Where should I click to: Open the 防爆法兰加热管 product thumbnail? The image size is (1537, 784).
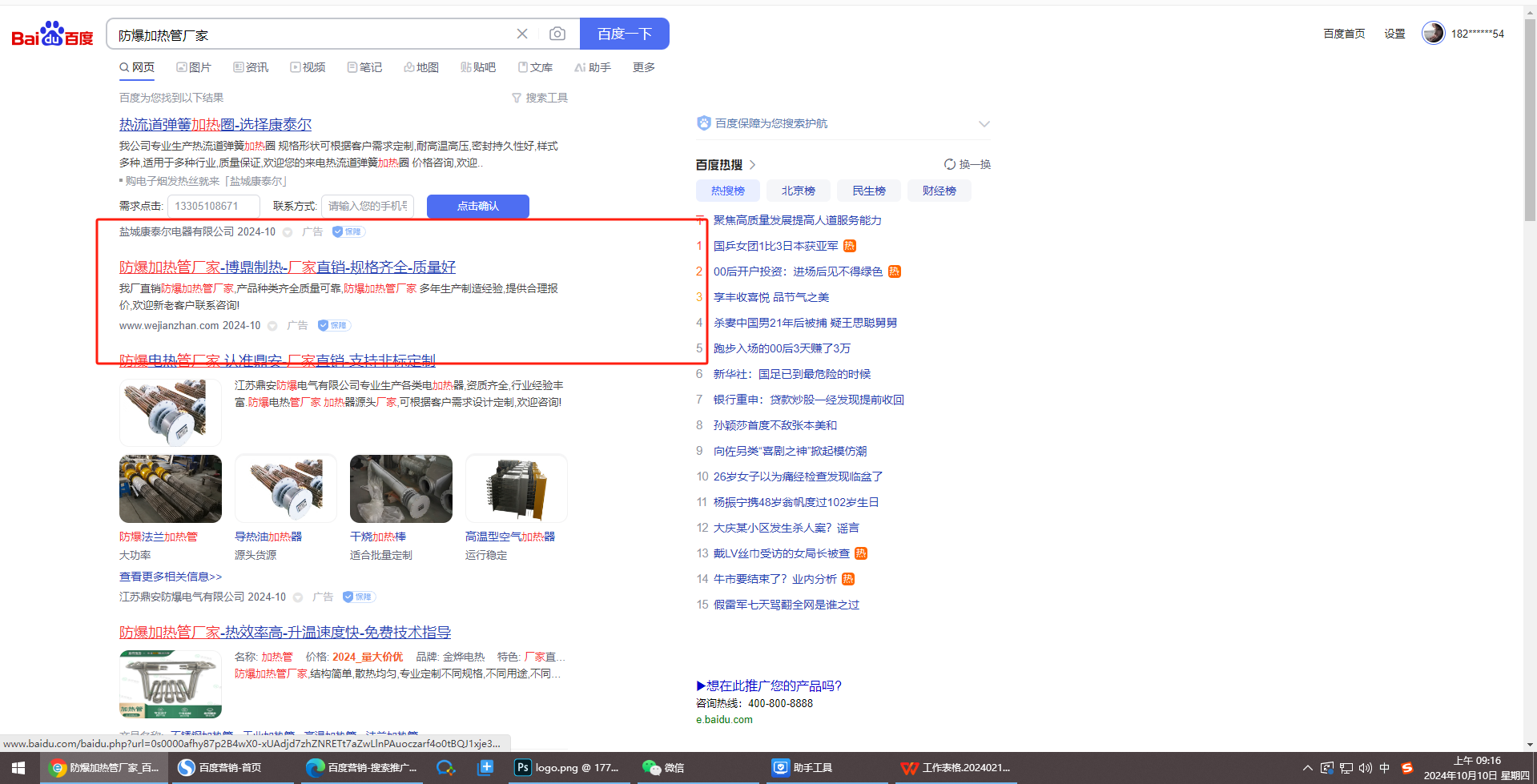tap(171, 488)
